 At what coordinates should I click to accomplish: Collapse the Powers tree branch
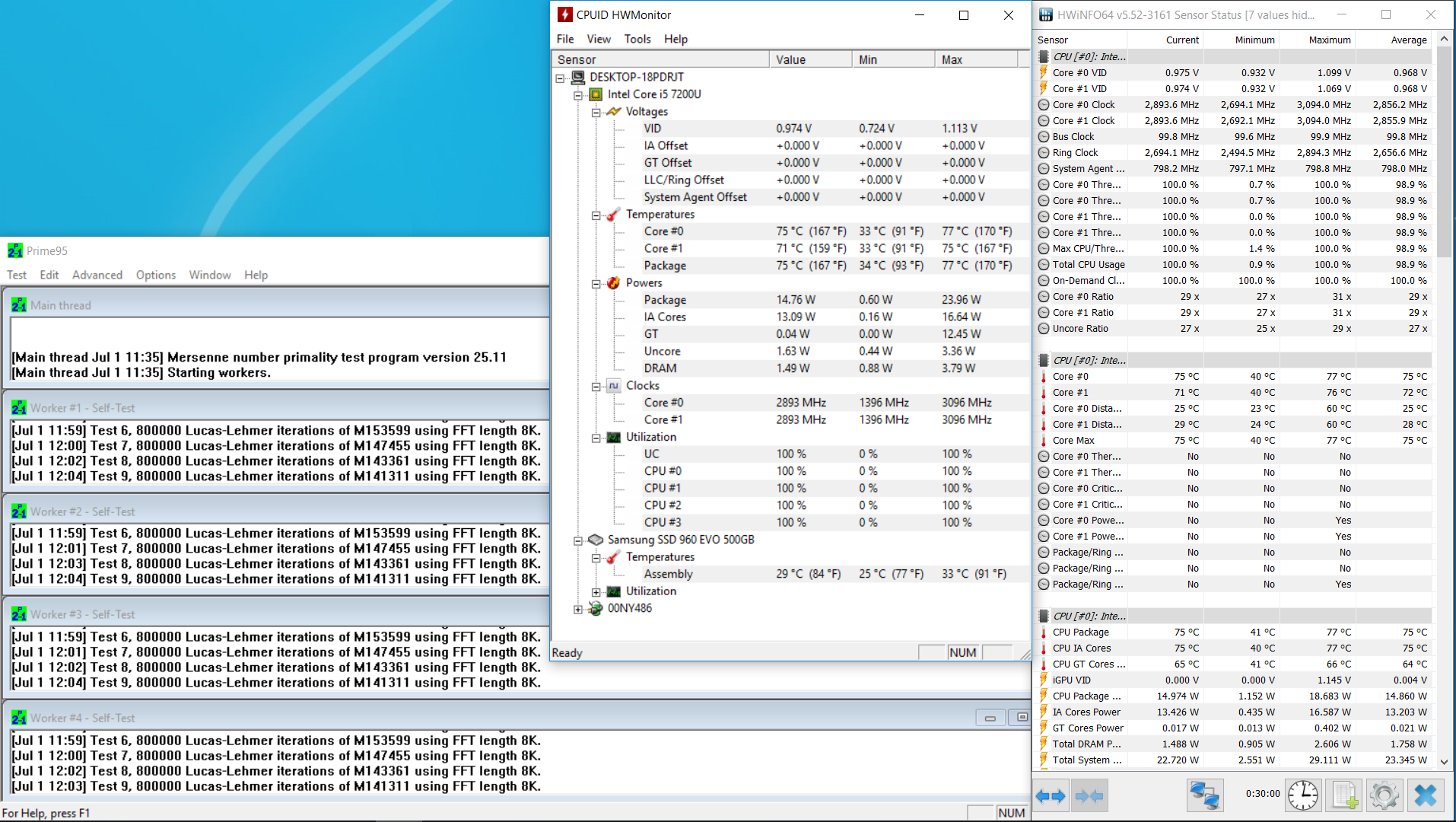(x=596, y=284)
